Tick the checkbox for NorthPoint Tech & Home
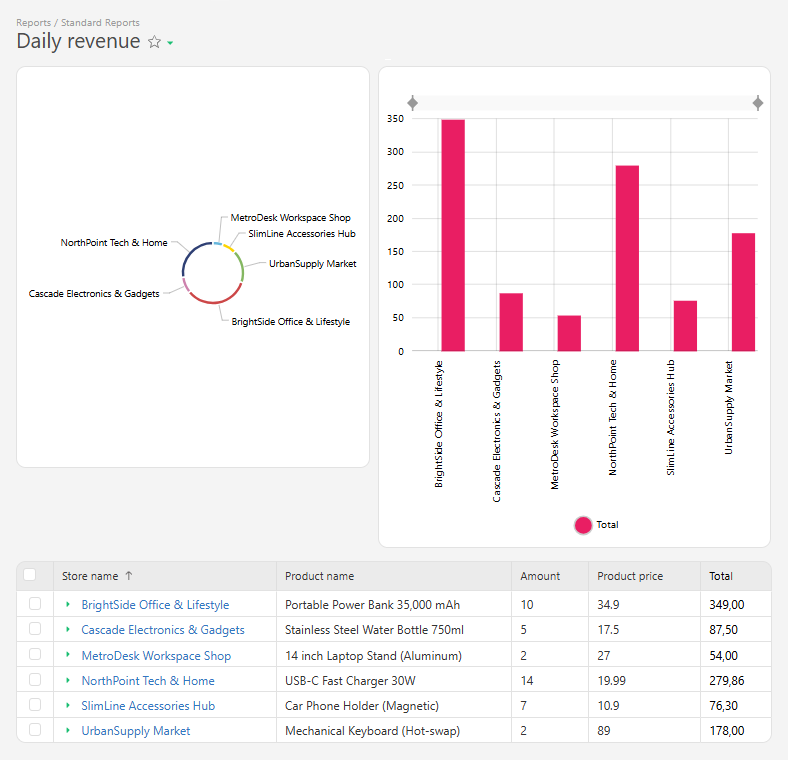Image resolution: width=788 pixels, height=760 pixels. (x=35, y=680)
